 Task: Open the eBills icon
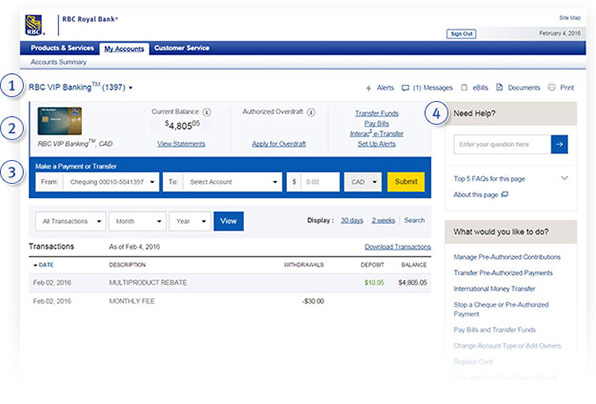[x=464, y=87]
